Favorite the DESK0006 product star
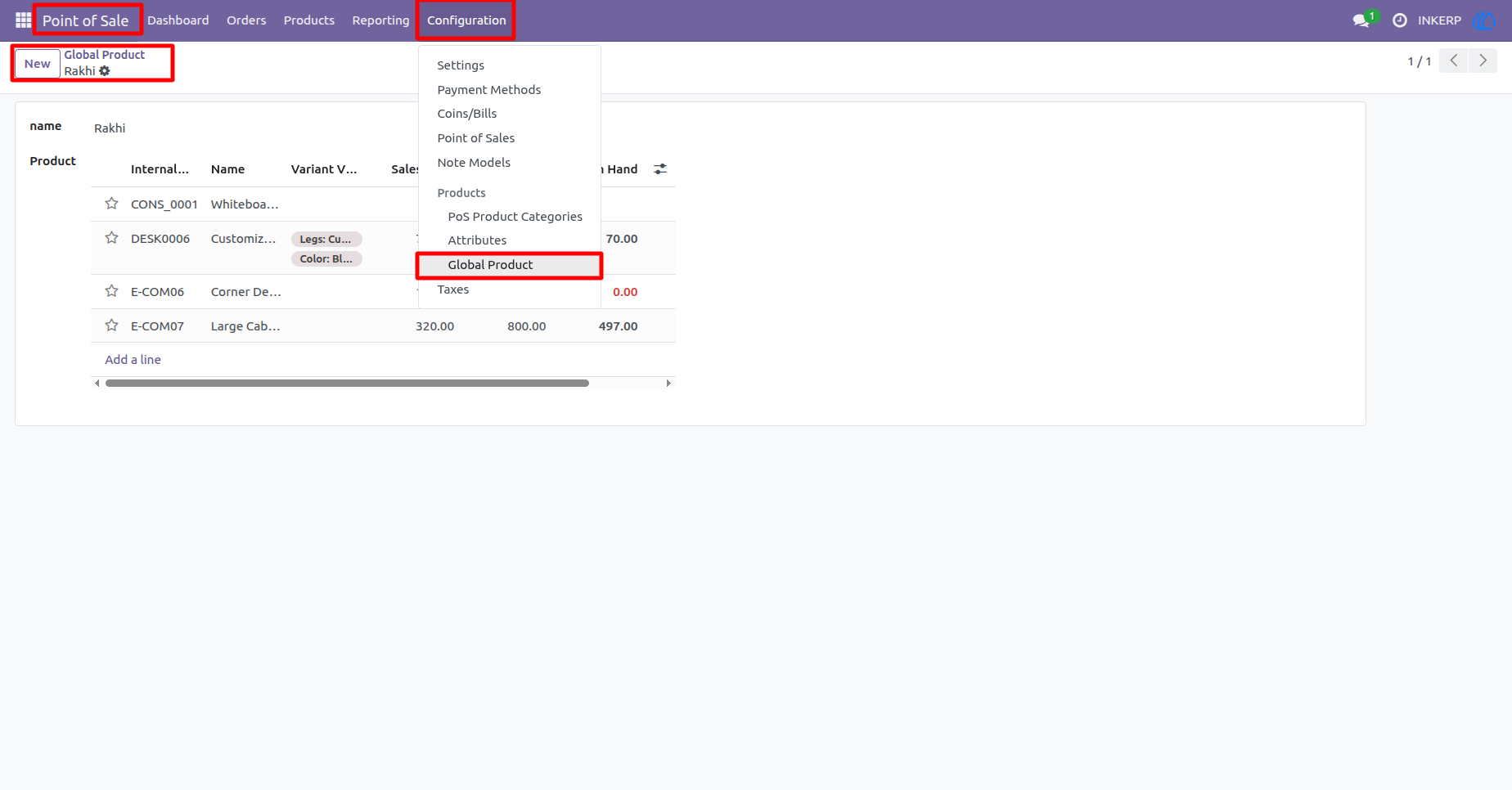Screen dimensions: 1512x790 tap(111, 238)
